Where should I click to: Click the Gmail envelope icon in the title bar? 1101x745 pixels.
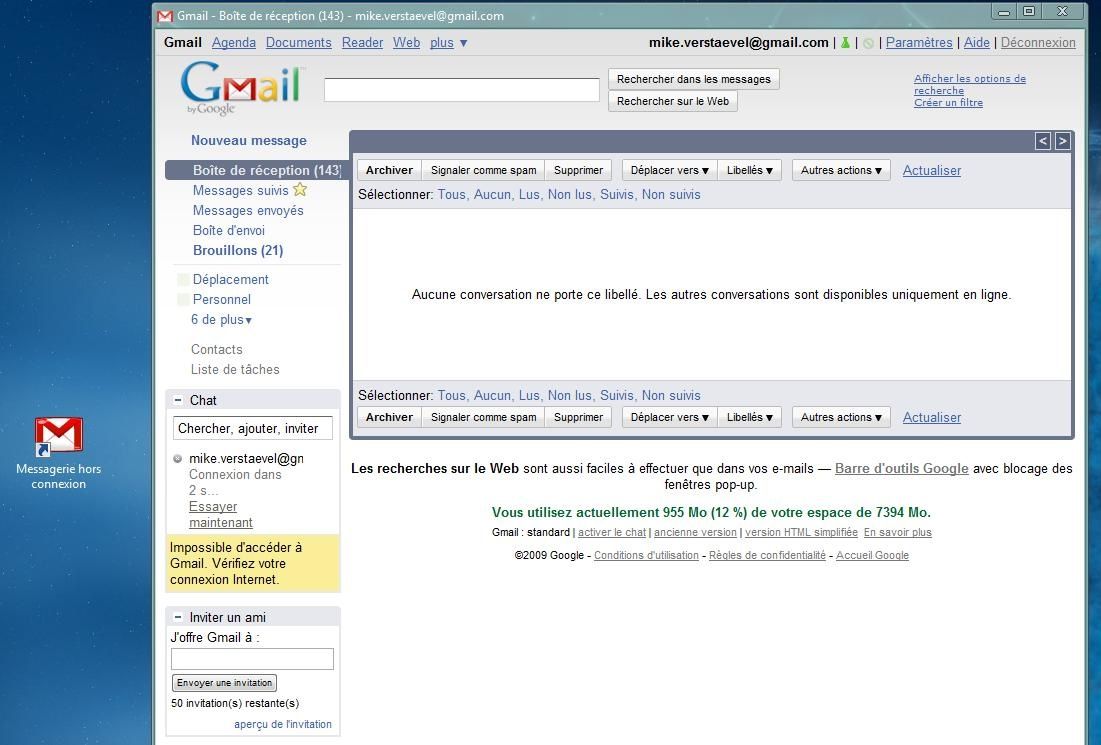(165, 15)
